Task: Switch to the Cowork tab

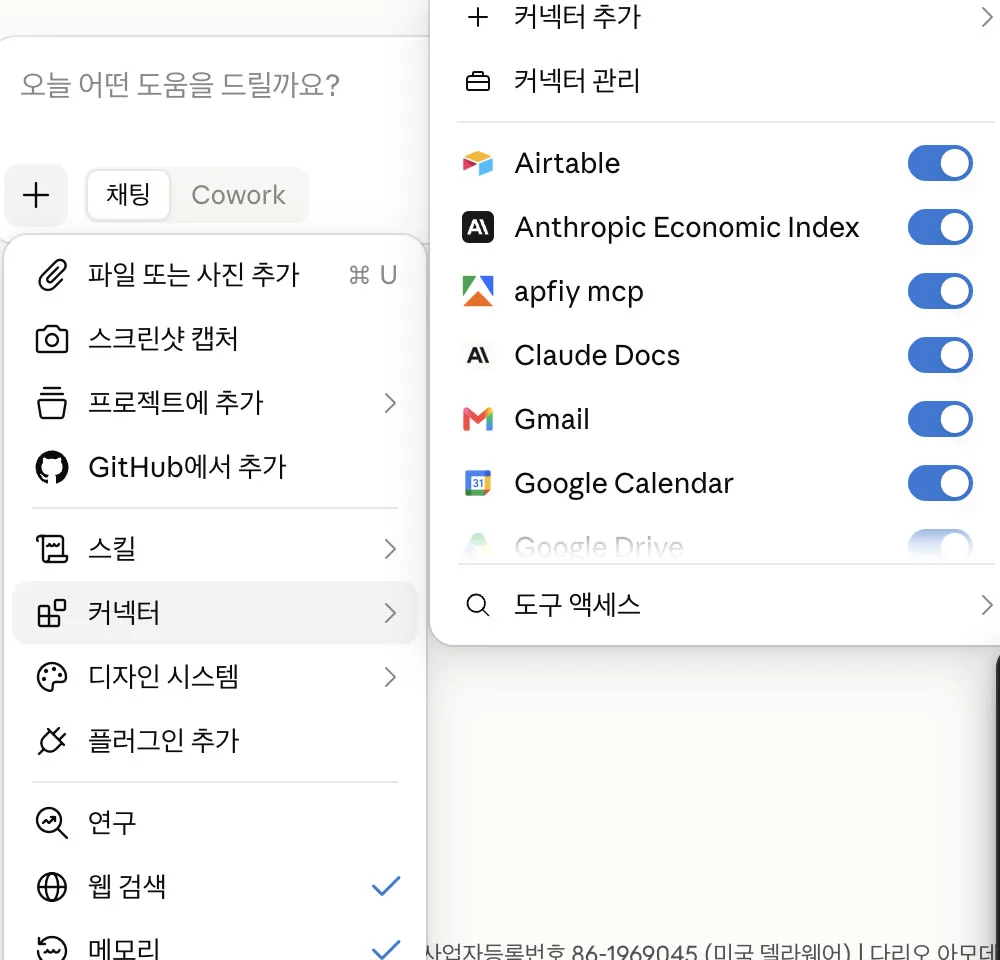Action: pos(238,195)
